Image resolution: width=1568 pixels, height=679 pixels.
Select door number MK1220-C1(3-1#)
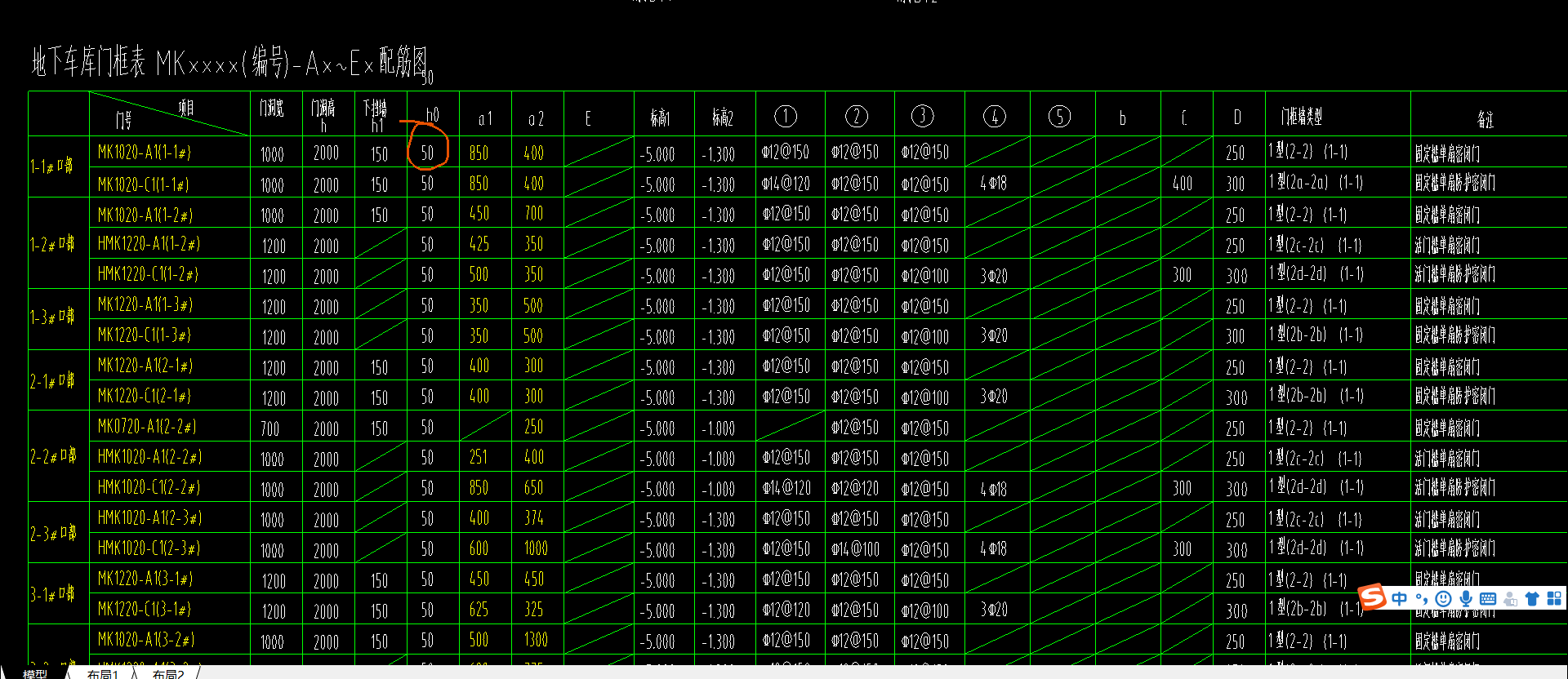point(145,609)
